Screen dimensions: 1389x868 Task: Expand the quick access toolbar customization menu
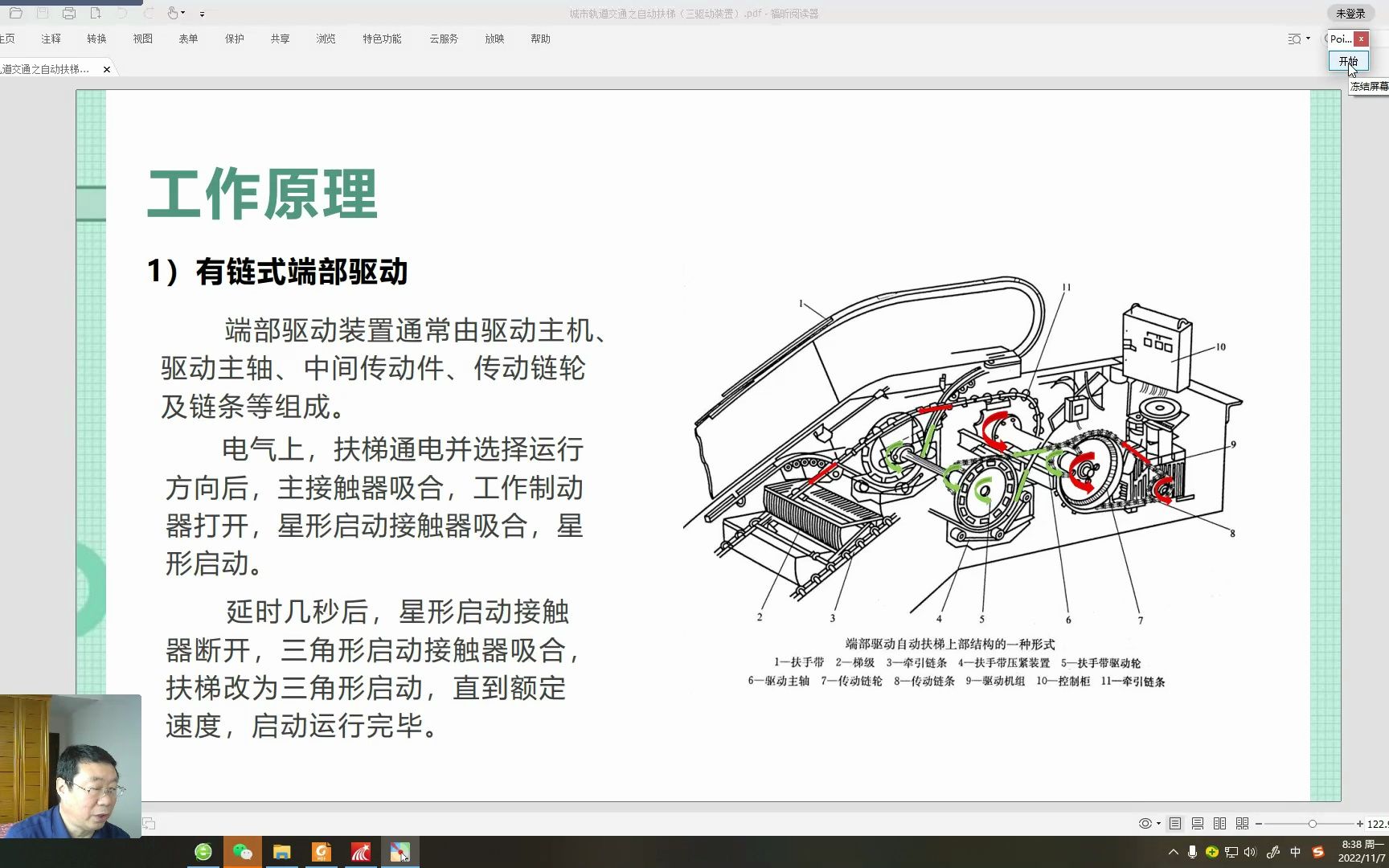pyautogui.click(x=203, y=14)
